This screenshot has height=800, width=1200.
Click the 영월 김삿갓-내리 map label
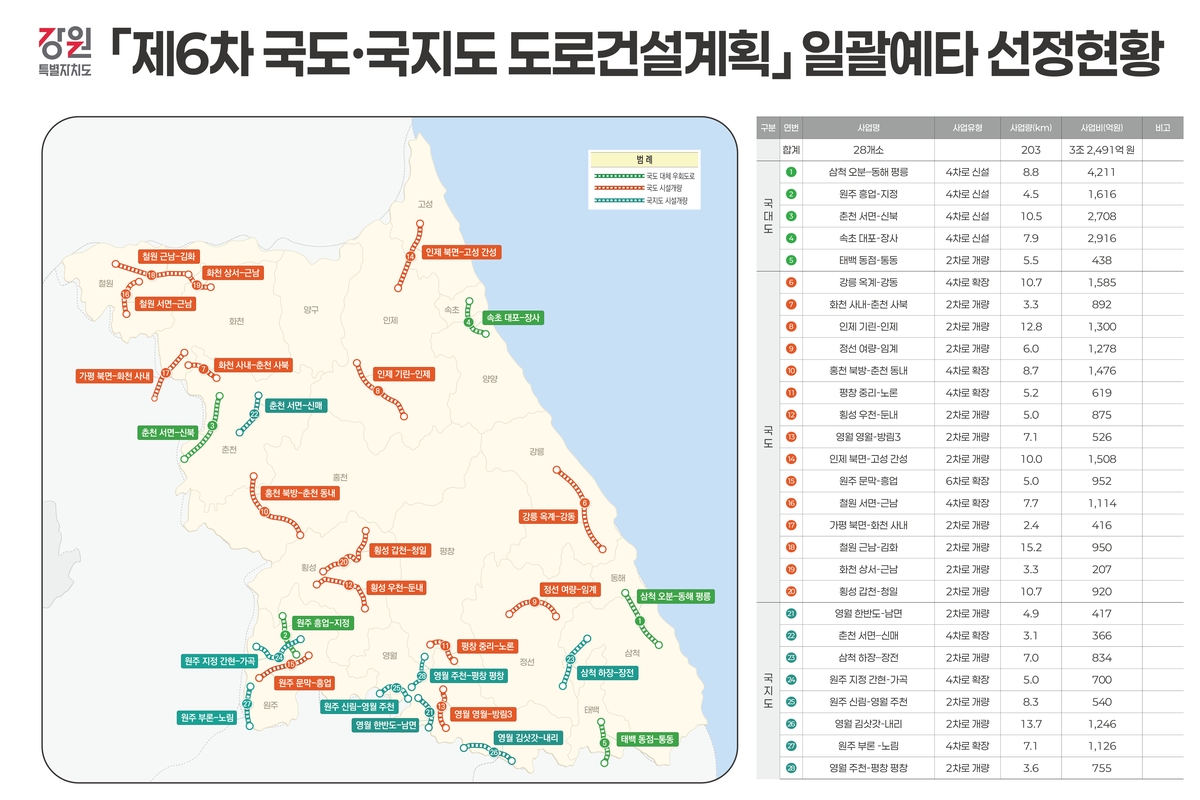coord(528,737)
